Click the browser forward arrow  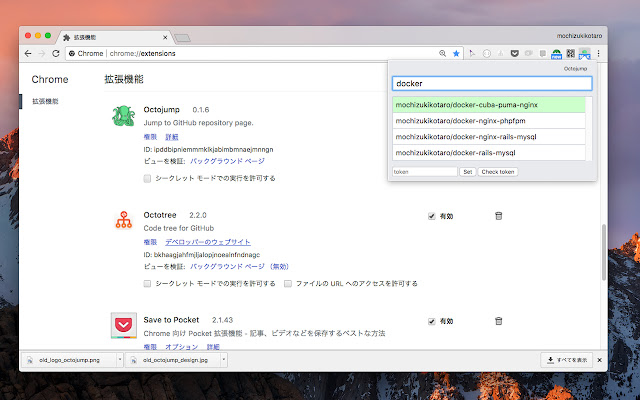[42, 53]
